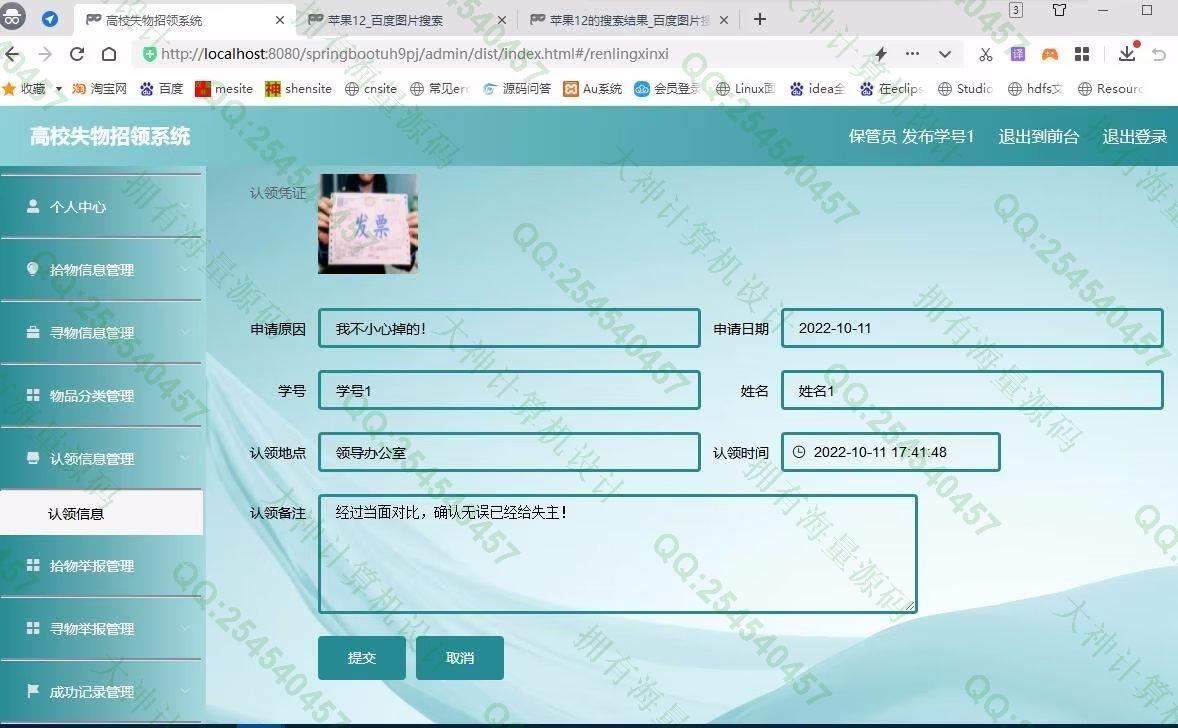Click the person icon beside 个人中心

(32, 206)
